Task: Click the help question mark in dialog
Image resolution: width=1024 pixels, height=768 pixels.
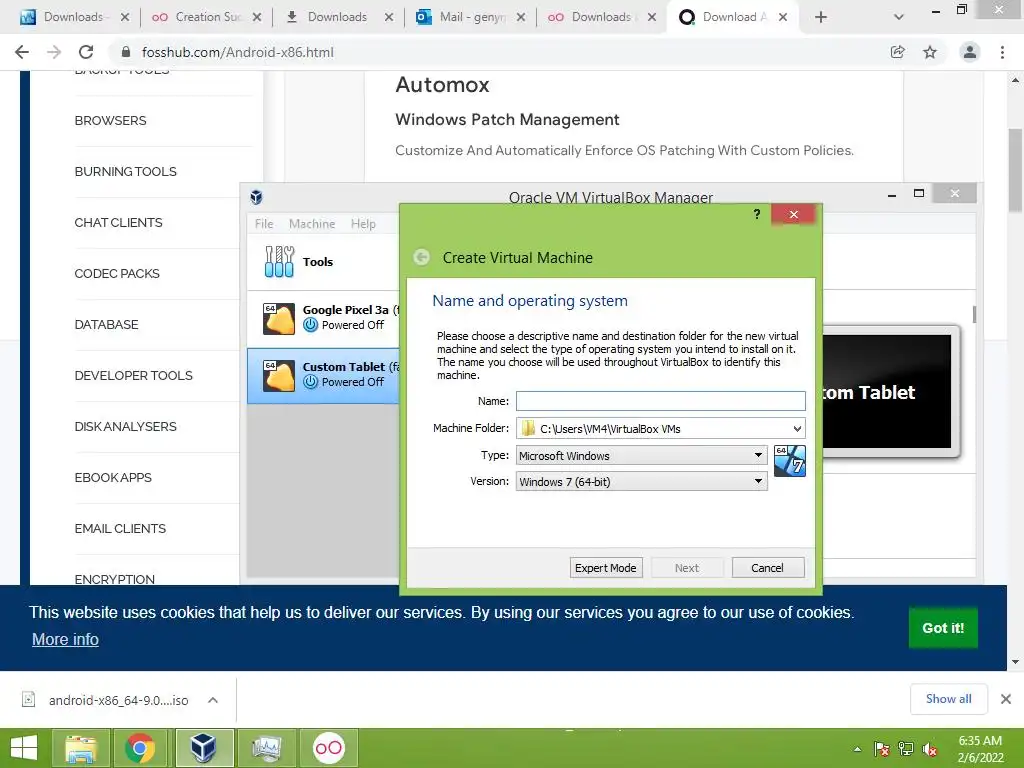Action: tap(756, 214)
